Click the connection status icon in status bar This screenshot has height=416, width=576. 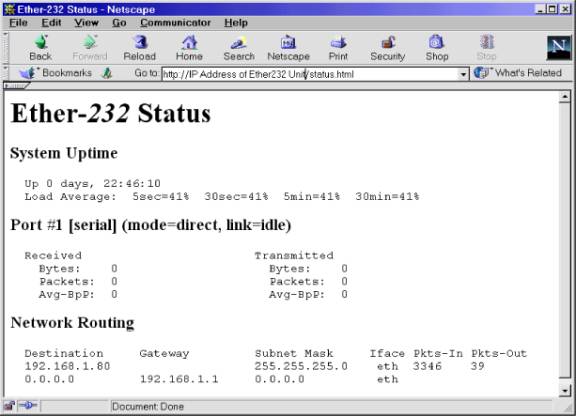[28, 406]
